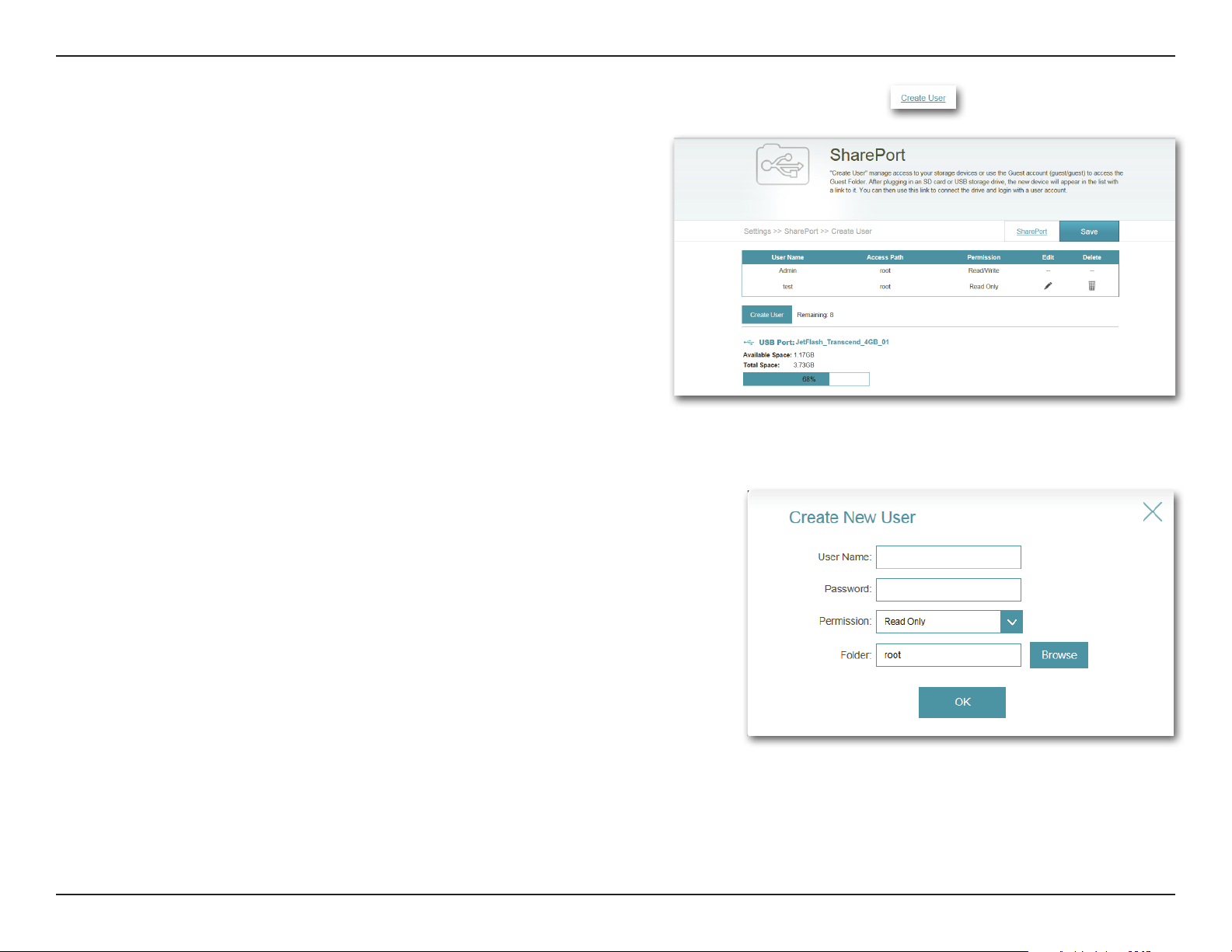1232x952 pixels.
Task: Click the 68% storage usage bar
Action: (x=805, y=379)
